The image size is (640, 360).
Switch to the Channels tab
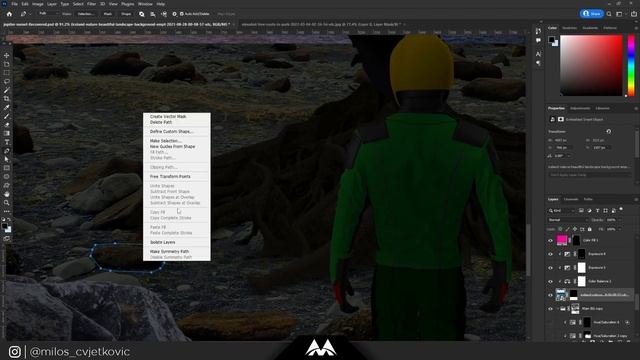(x=571, y=199)
